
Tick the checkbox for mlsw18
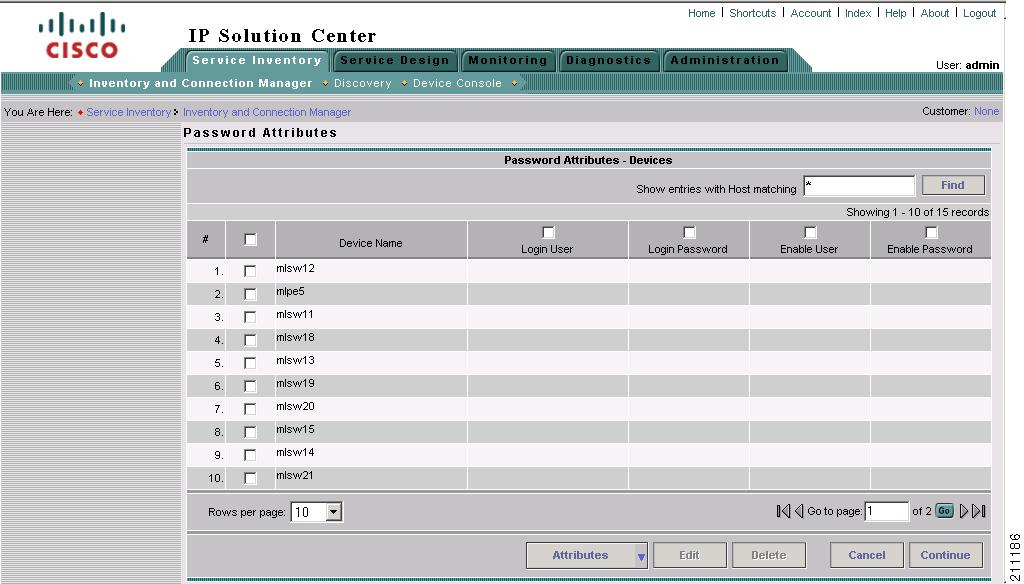tap(250, 340)
